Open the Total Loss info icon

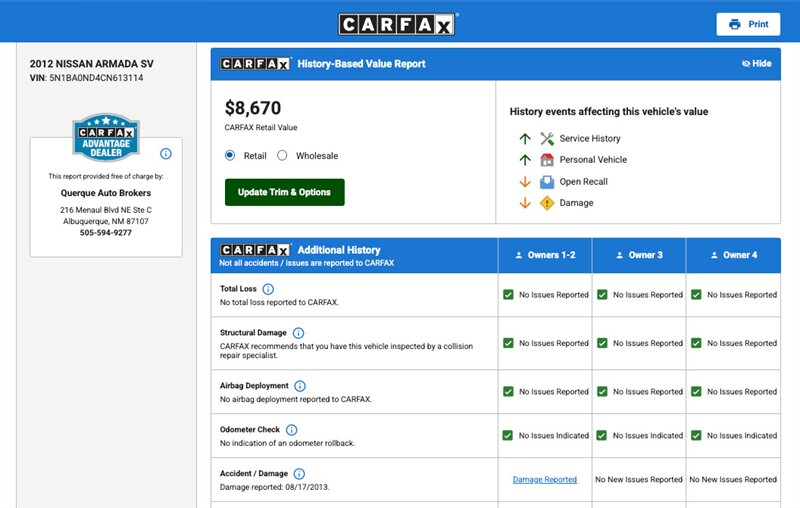(268, 289)
